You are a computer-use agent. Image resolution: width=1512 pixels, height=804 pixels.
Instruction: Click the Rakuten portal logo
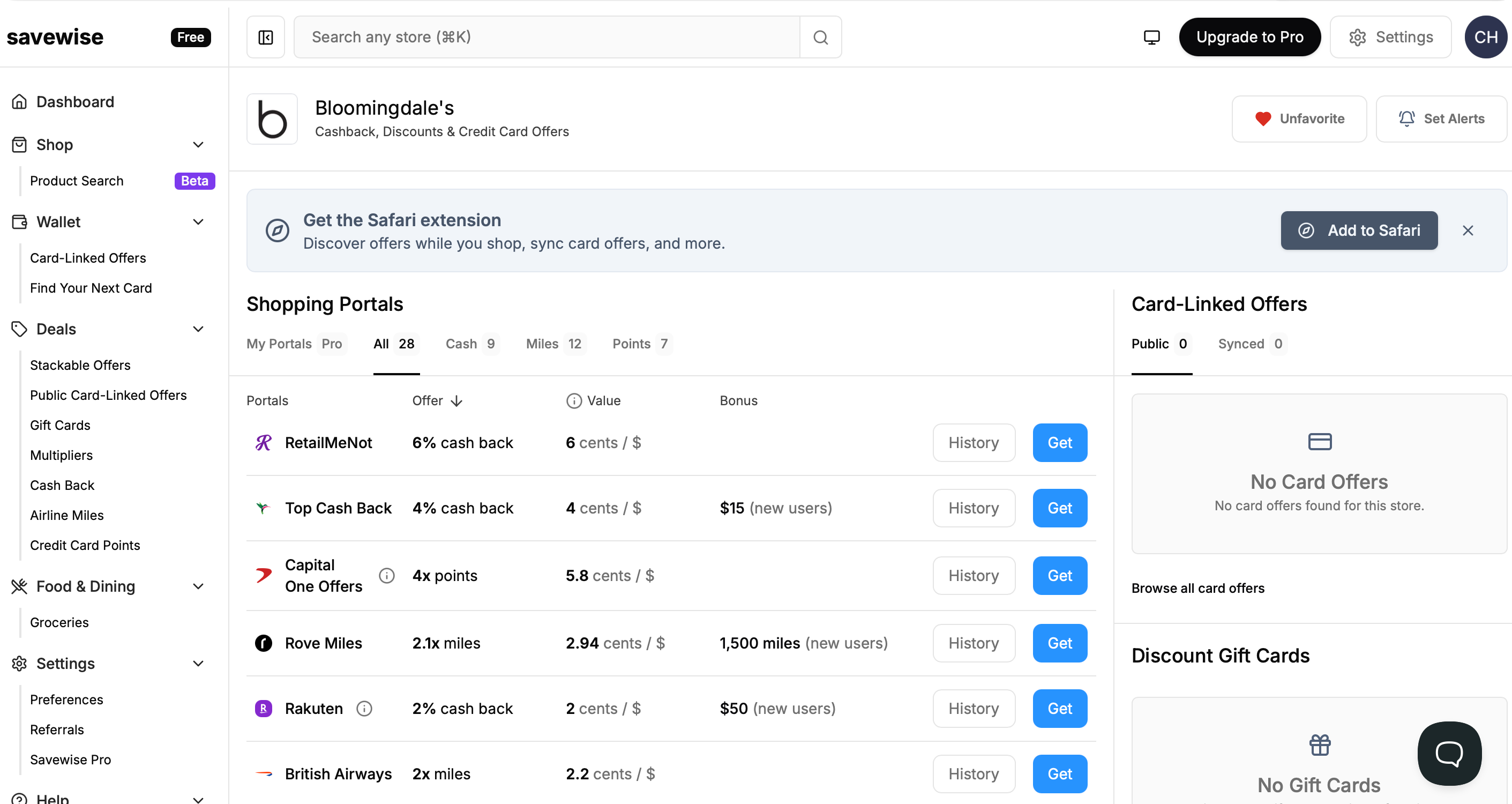point(264,708)
